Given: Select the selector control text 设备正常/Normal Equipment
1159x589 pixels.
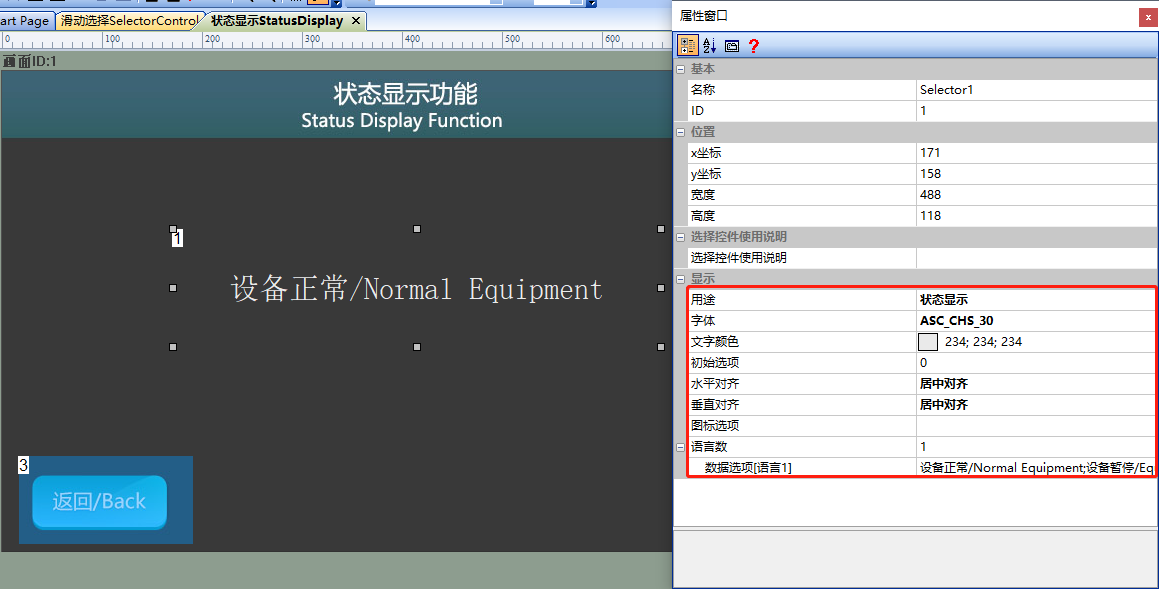Looking at the screenshot, I should coord(417,289).
